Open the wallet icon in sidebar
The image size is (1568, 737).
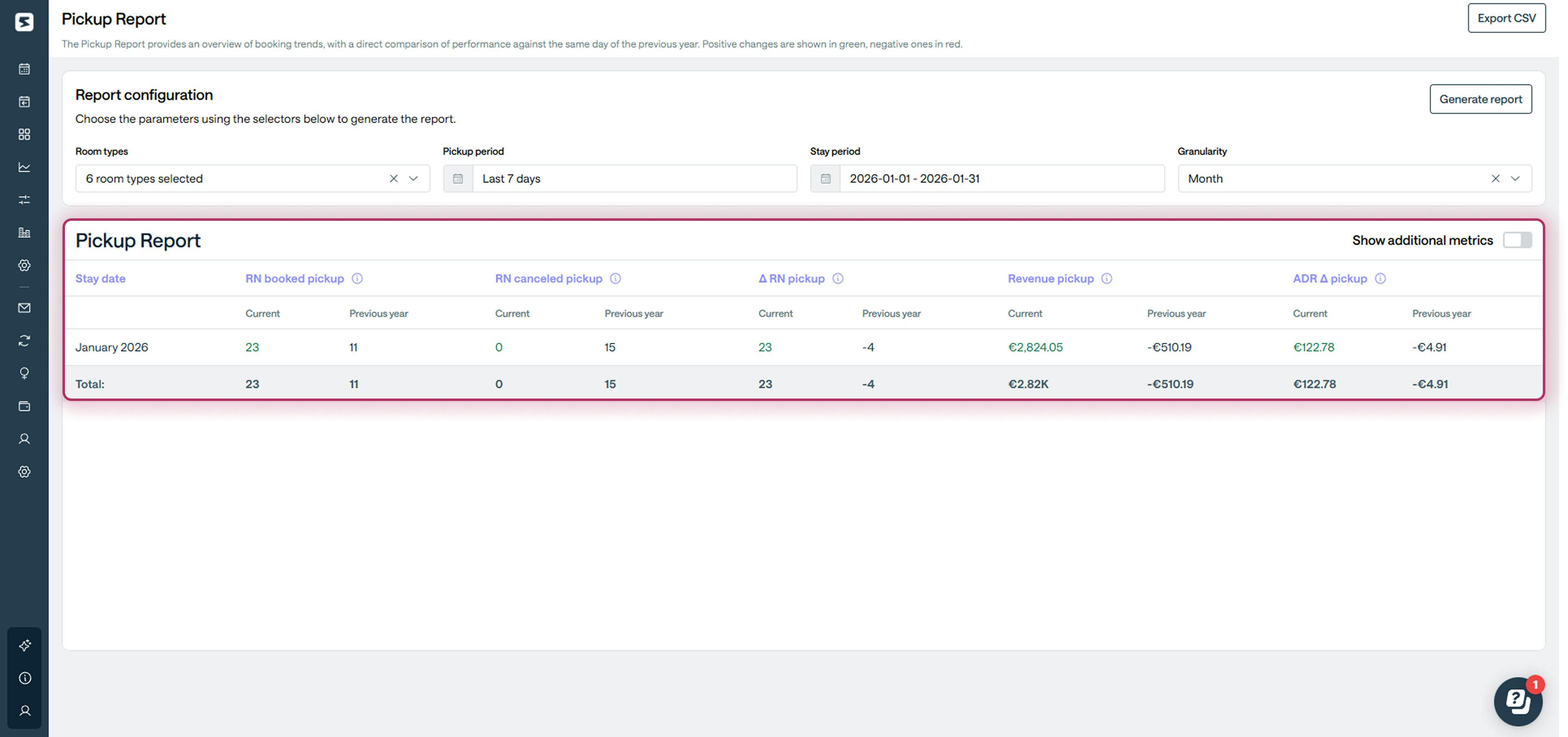click(24, 406)
